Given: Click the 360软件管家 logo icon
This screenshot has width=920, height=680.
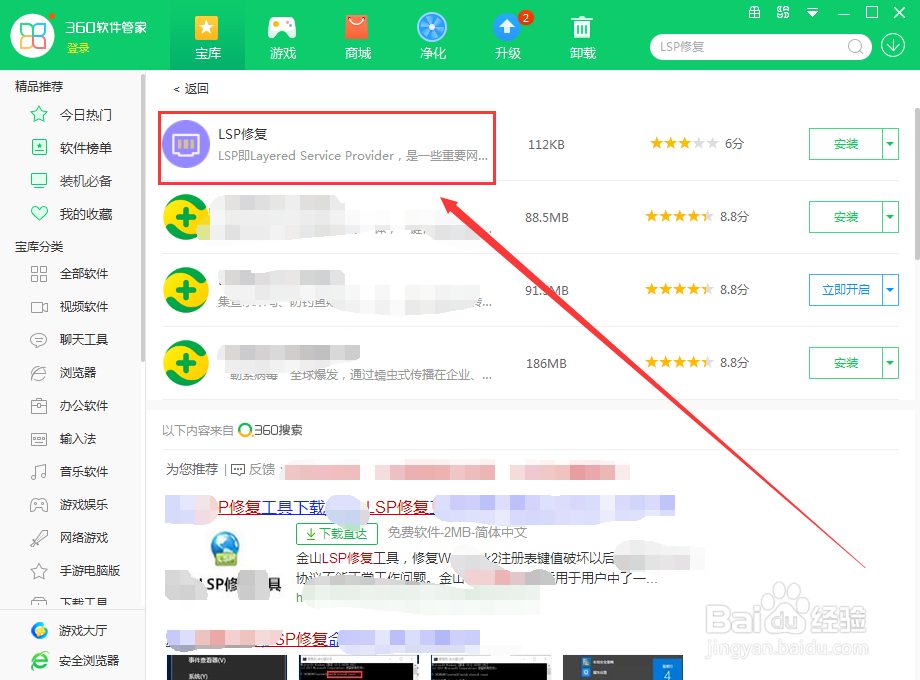Looking at the screenshot, I should pyautogui.click(x=33, y=36).
